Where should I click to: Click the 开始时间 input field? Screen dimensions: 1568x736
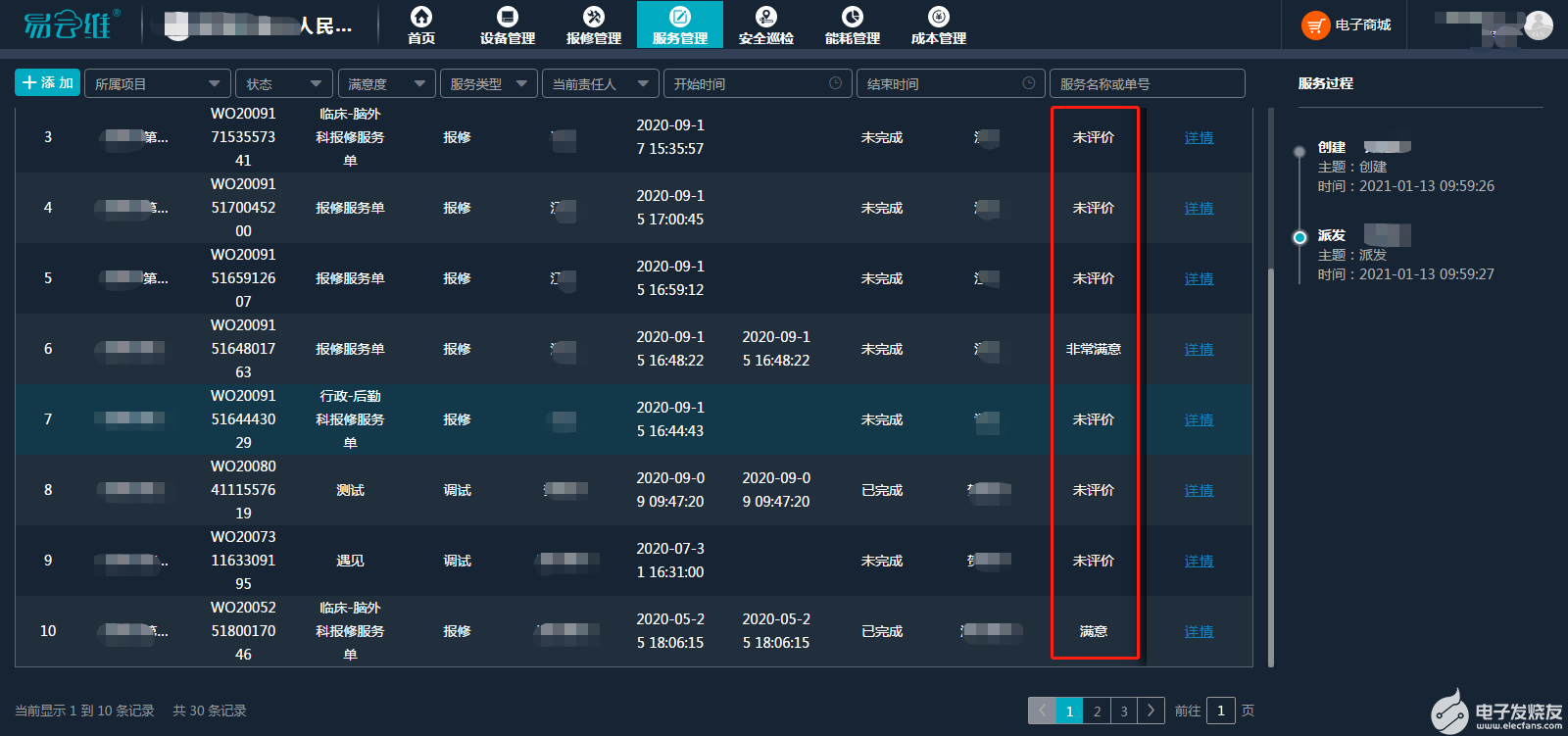[758, 83]
